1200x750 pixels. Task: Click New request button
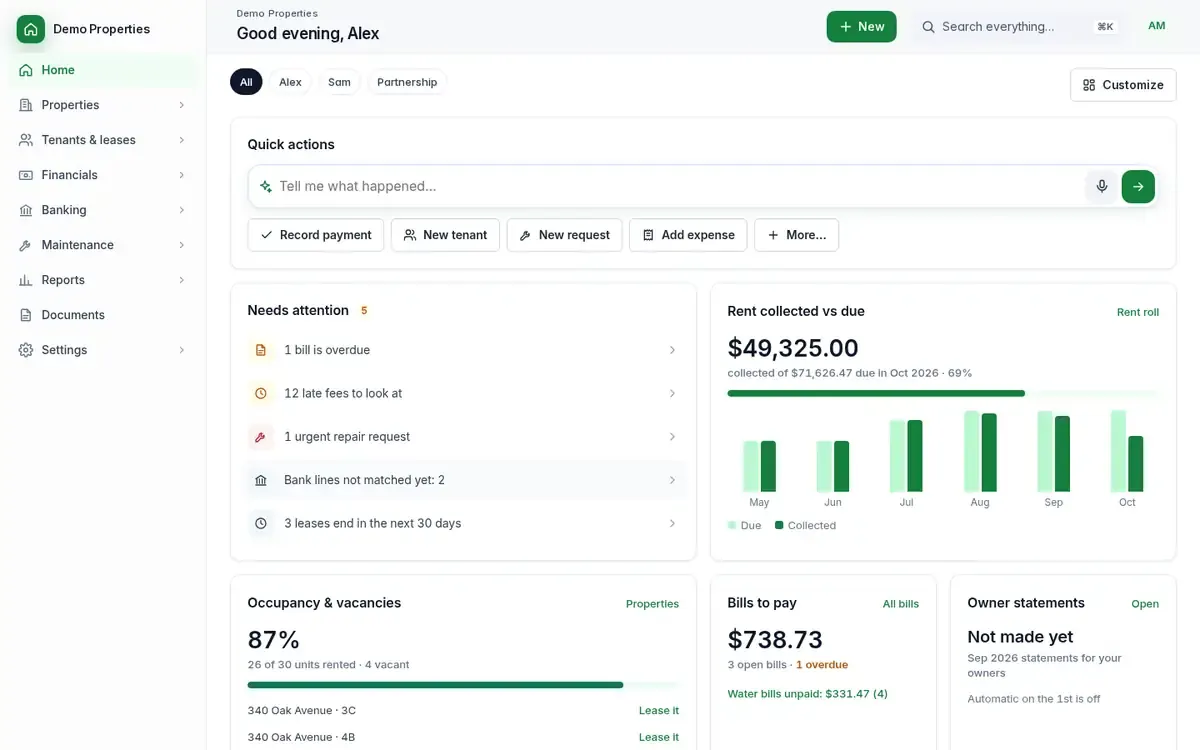(564, 235)
